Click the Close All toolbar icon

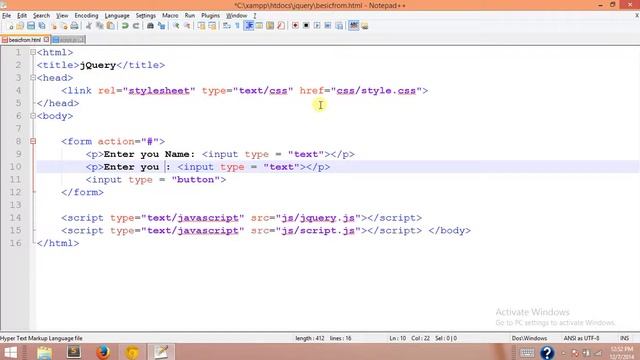coord(64,26)
